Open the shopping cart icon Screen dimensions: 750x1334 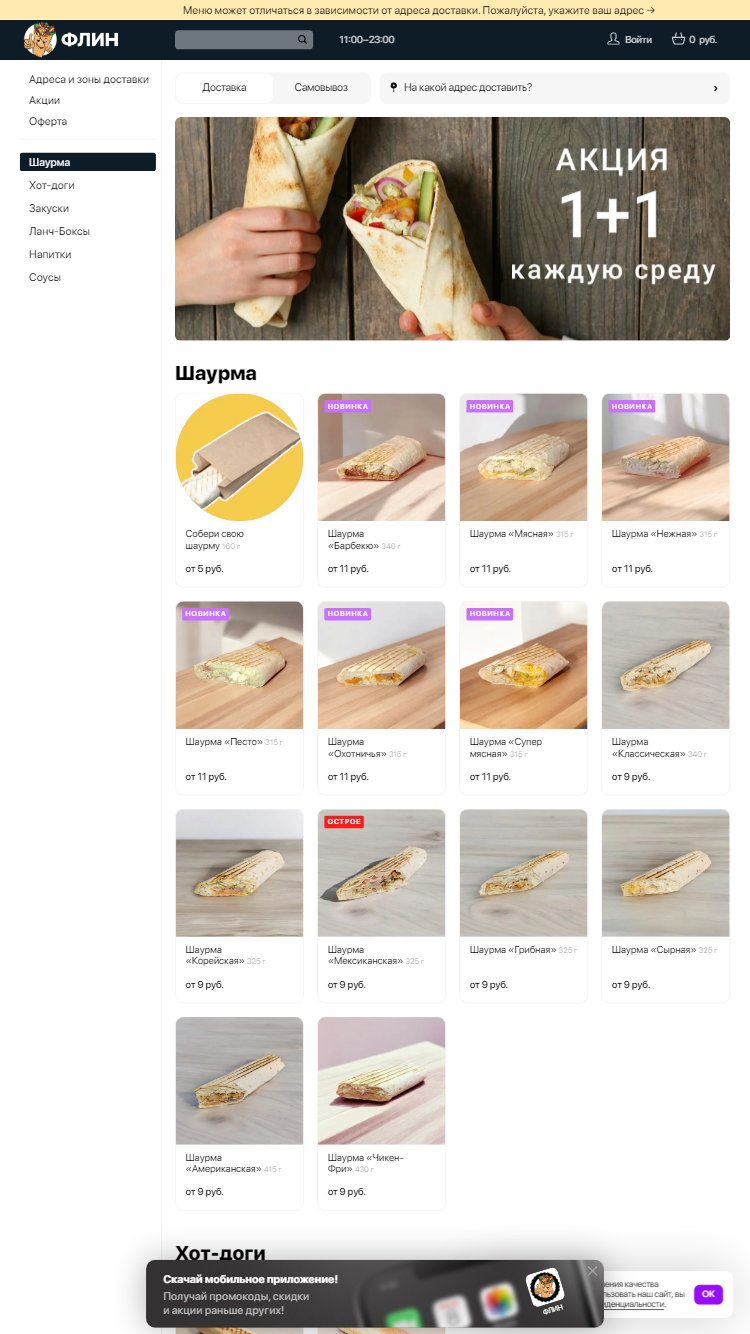coord(678,39)
